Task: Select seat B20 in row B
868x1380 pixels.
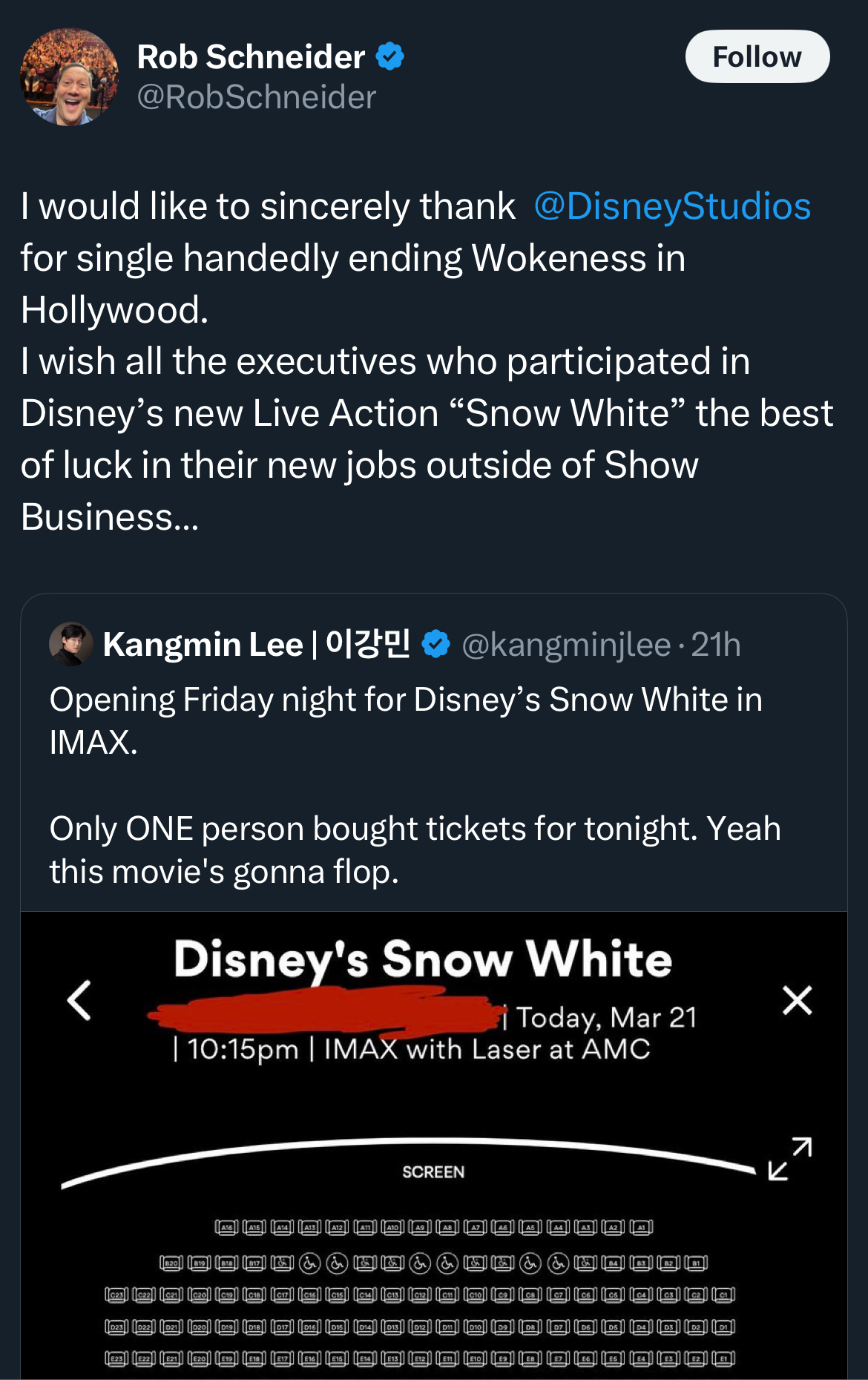Action: [x=171, y=1263]
